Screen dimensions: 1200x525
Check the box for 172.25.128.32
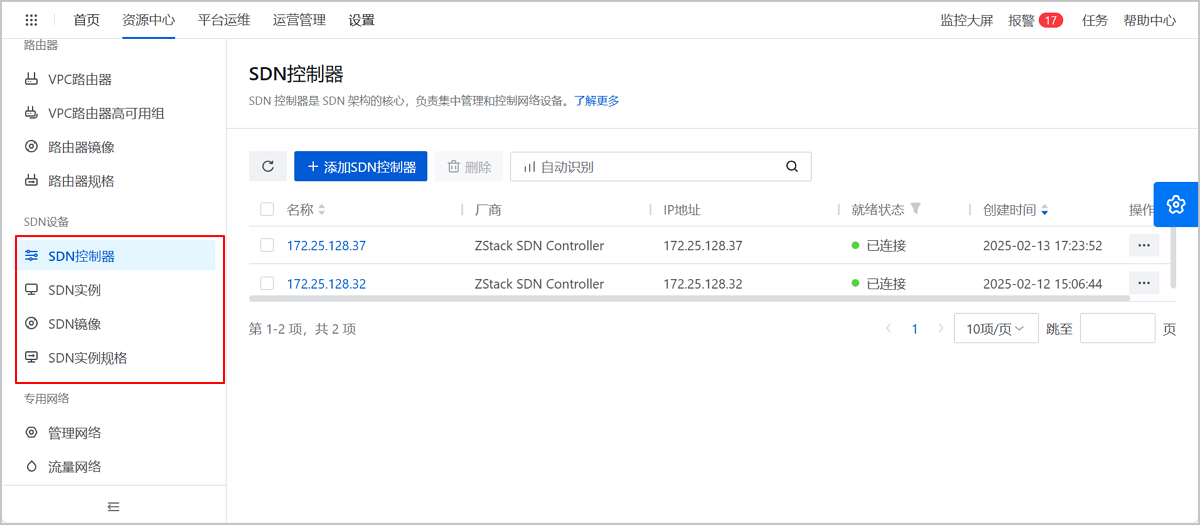pyautogui.click(x=267, y=284)
